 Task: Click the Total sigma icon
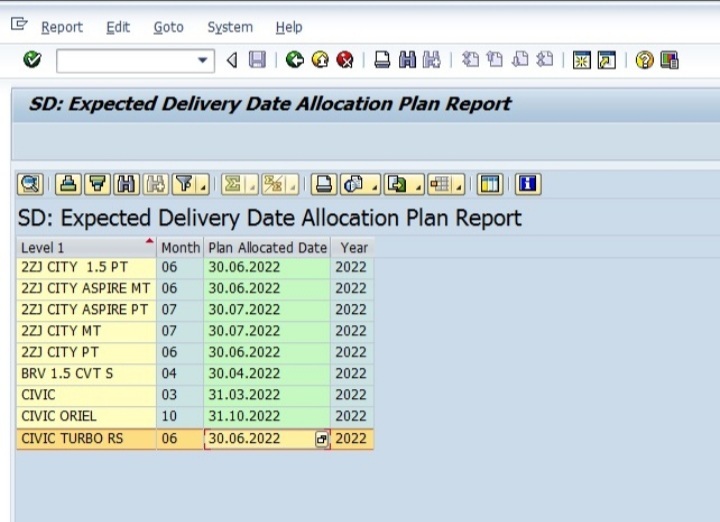(233, 184)
